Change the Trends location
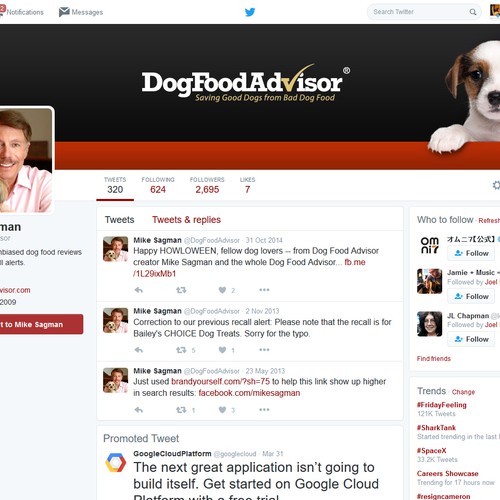The height and width of the screenshot is (500, 500). [463, 392]
